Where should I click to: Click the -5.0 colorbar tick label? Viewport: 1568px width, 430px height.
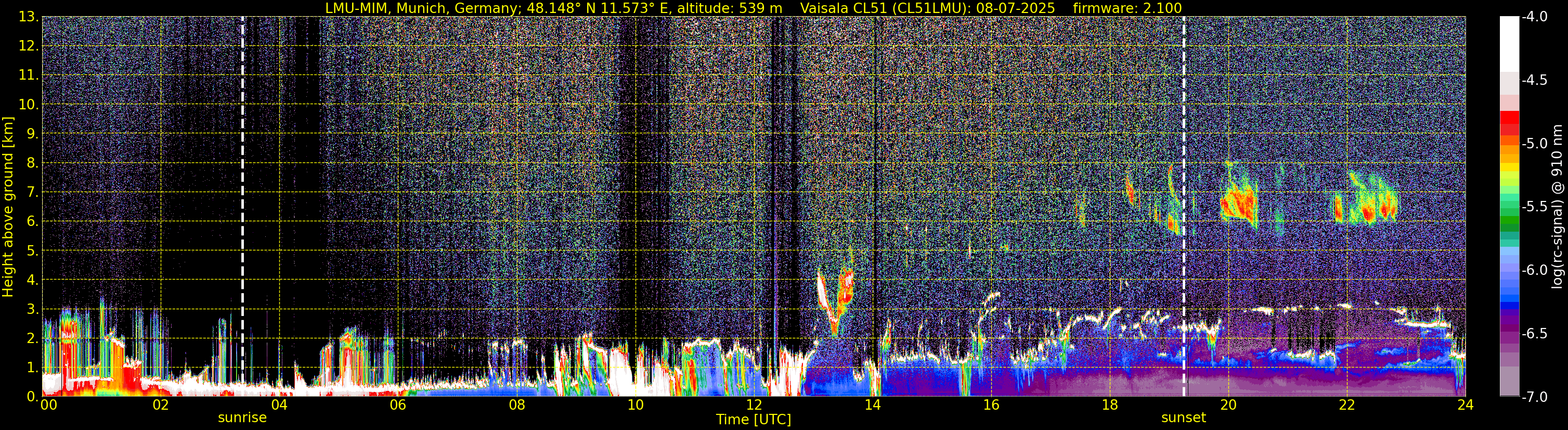(x=1534, y=144)
